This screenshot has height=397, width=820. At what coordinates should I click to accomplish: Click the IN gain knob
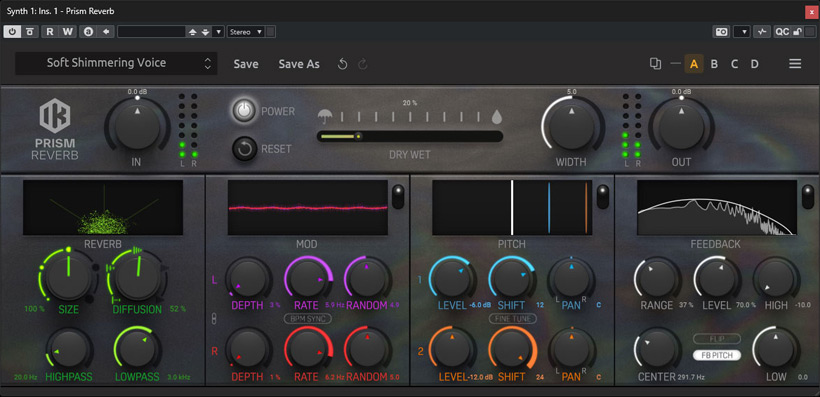[x=137, y=128]
